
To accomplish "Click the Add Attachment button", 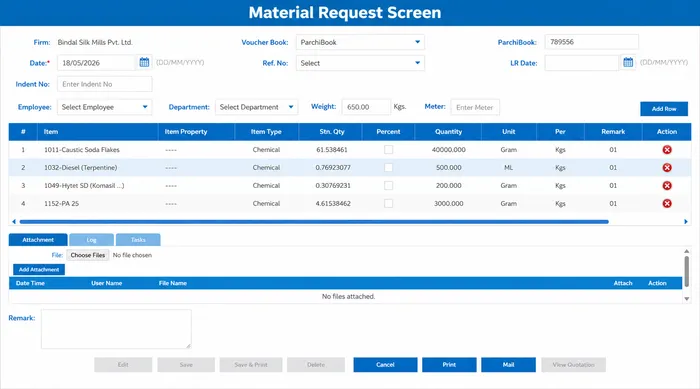I will (39, 269).
